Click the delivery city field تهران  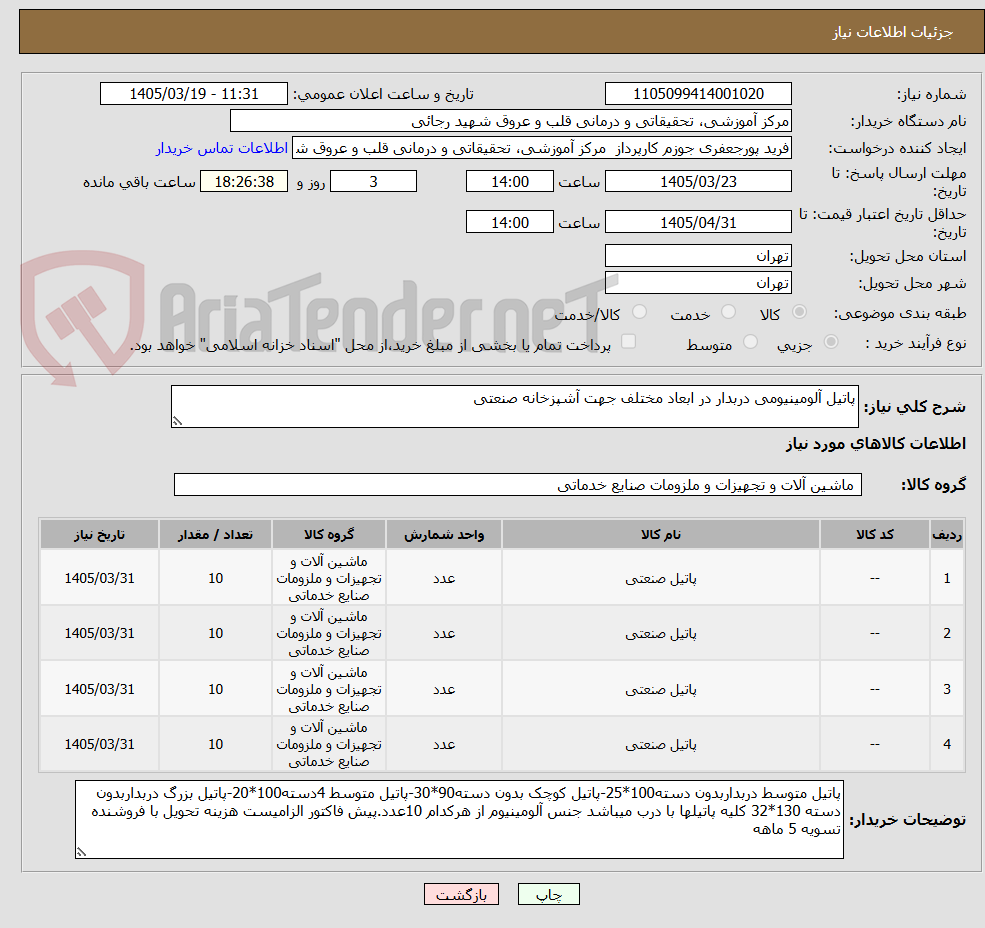pos(698,283)
